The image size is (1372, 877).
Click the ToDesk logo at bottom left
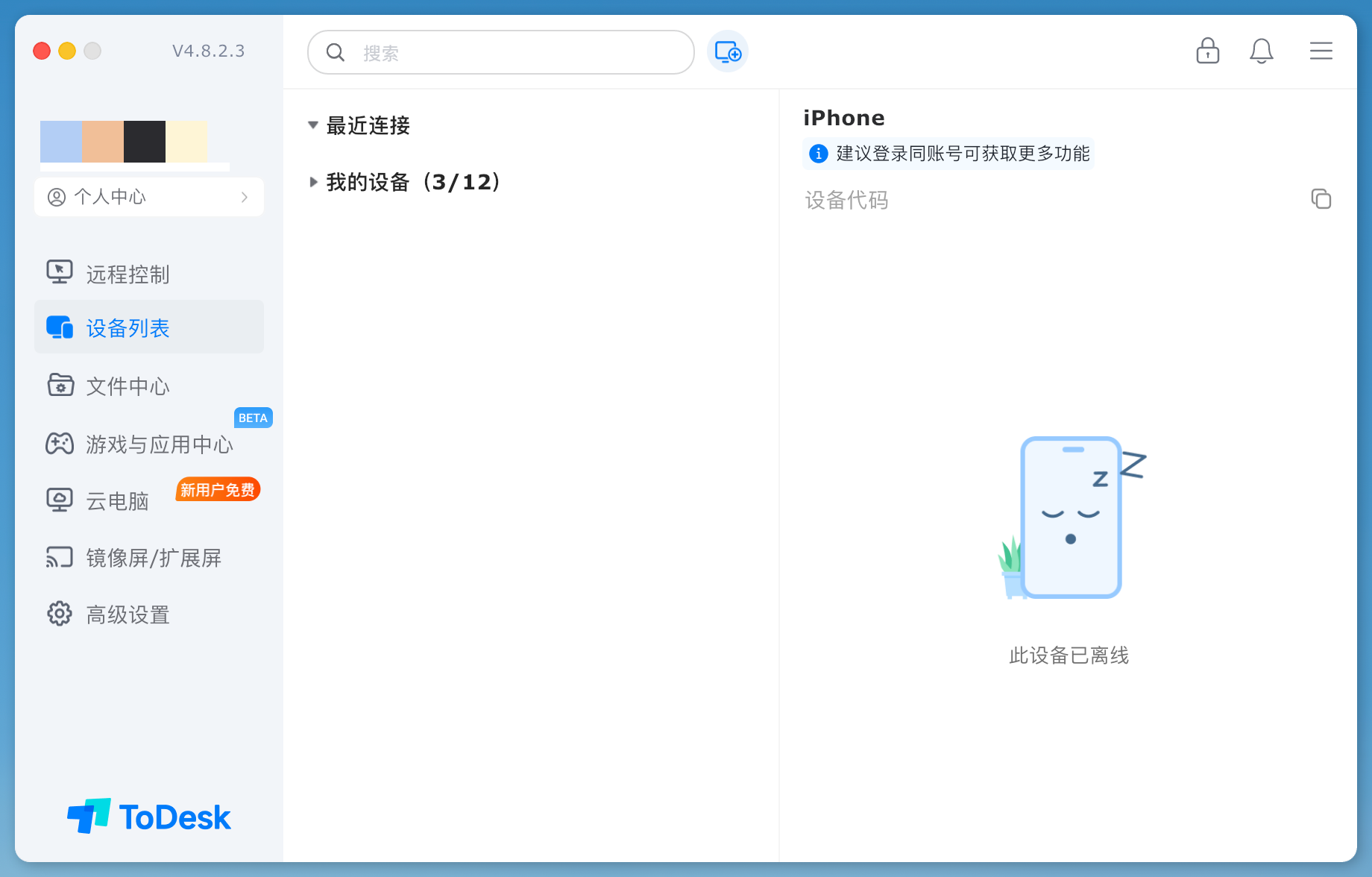[148, 816]
